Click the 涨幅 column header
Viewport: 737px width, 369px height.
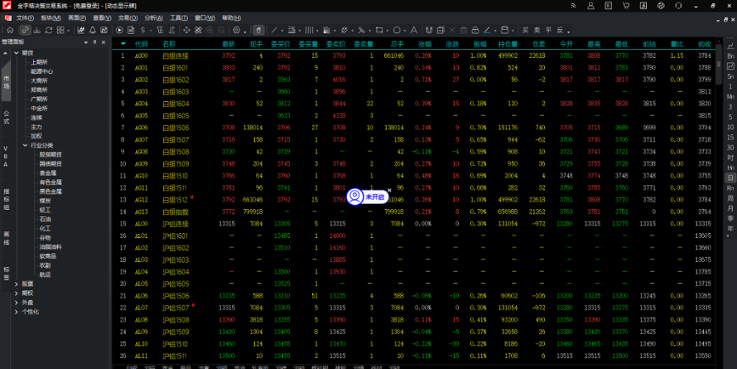[x=425, y=44]
